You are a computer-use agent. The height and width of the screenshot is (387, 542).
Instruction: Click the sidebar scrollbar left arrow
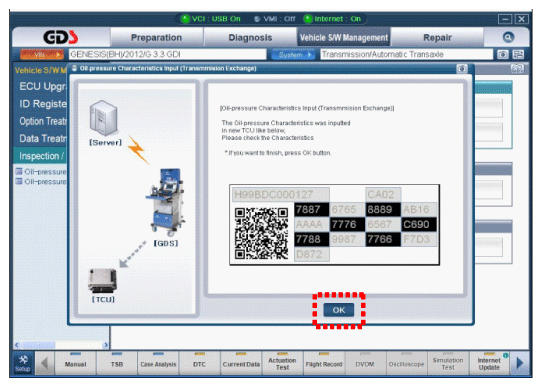[x=17, y=345]
